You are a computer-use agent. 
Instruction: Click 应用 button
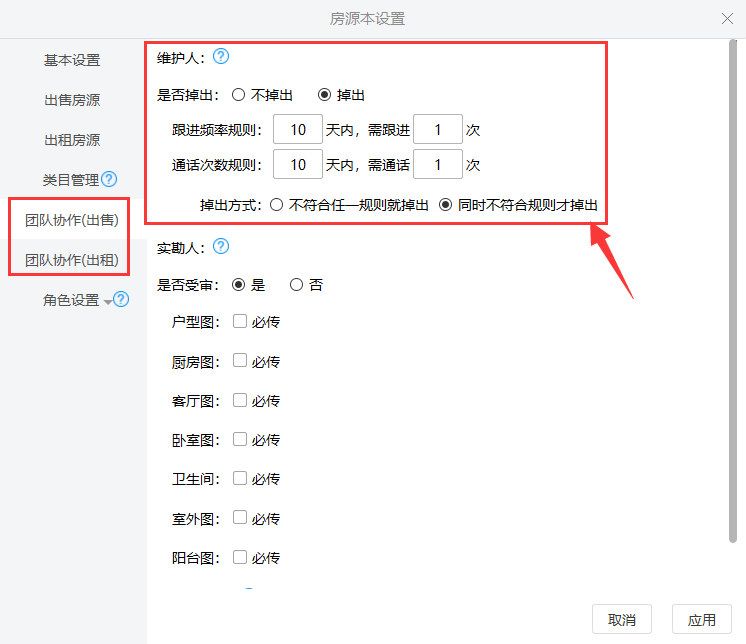tap(702, 619)
